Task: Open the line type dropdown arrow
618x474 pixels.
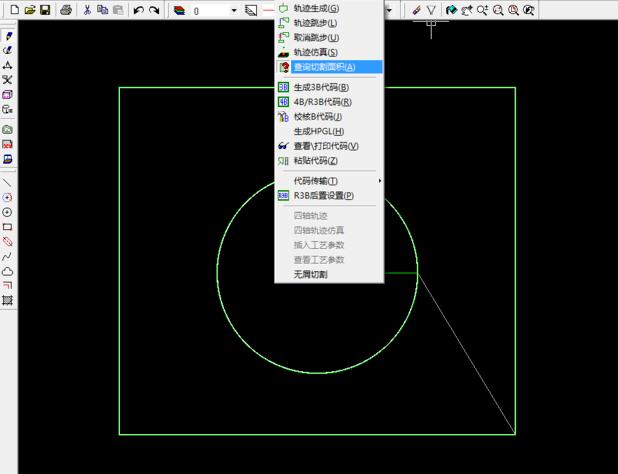Action: tap(390, 10)
